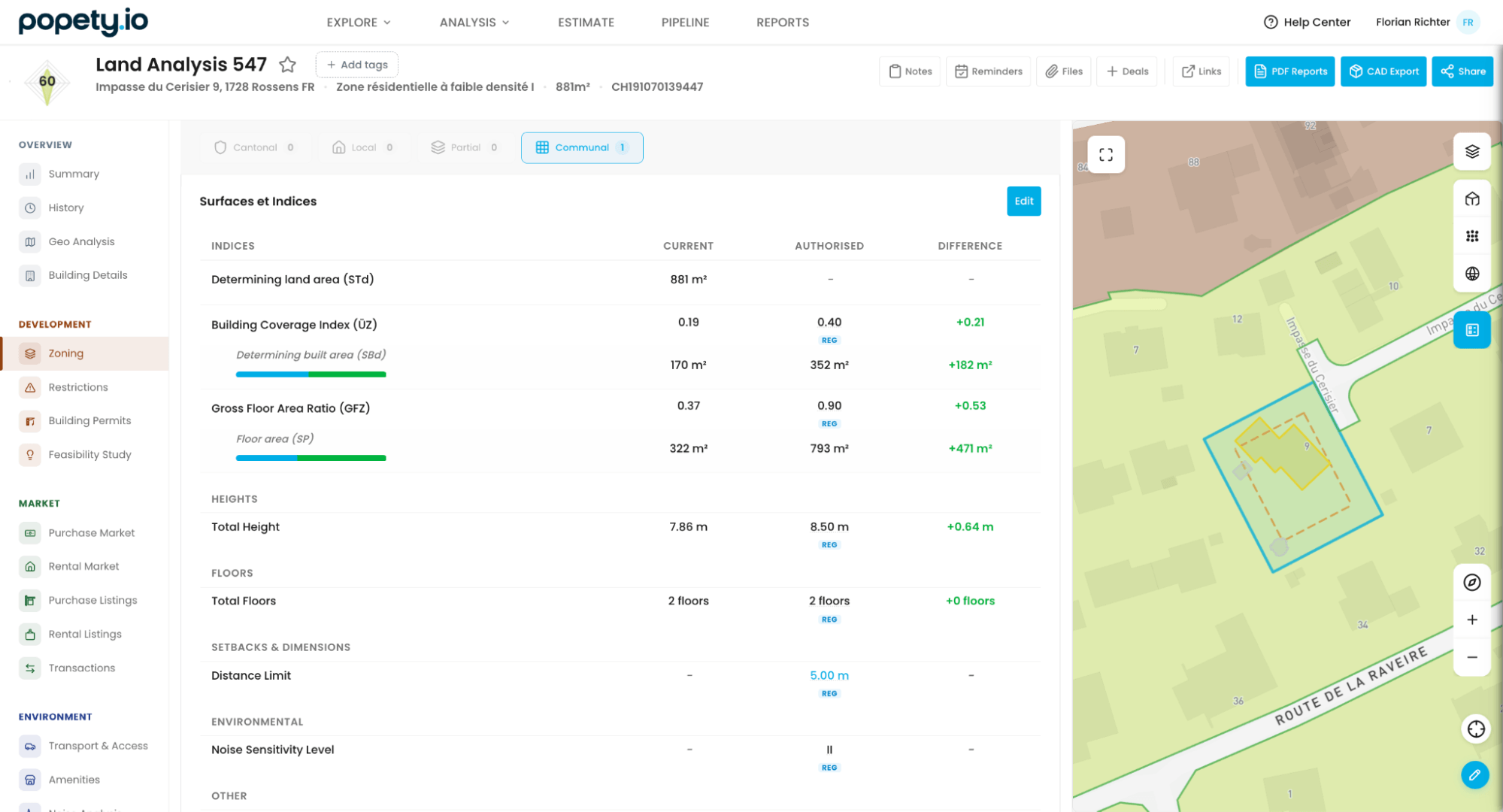
Task: Click REG badge under Total Height
Action: (829, 545)
